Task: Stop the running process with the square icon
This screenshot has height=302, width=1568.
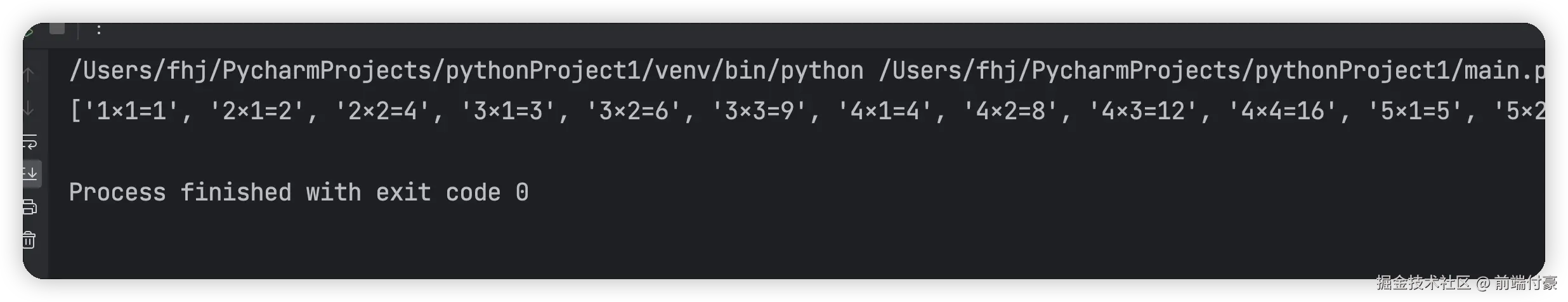Action: 57,29
